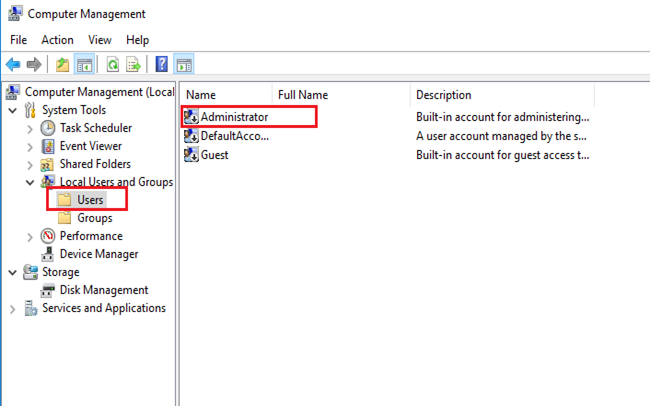
Task: Open the Help menu
Action: pos(138,40)
